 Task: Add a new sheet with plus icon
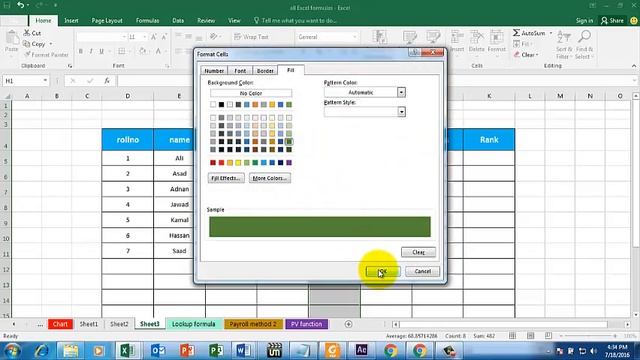[x=348, y=324]
